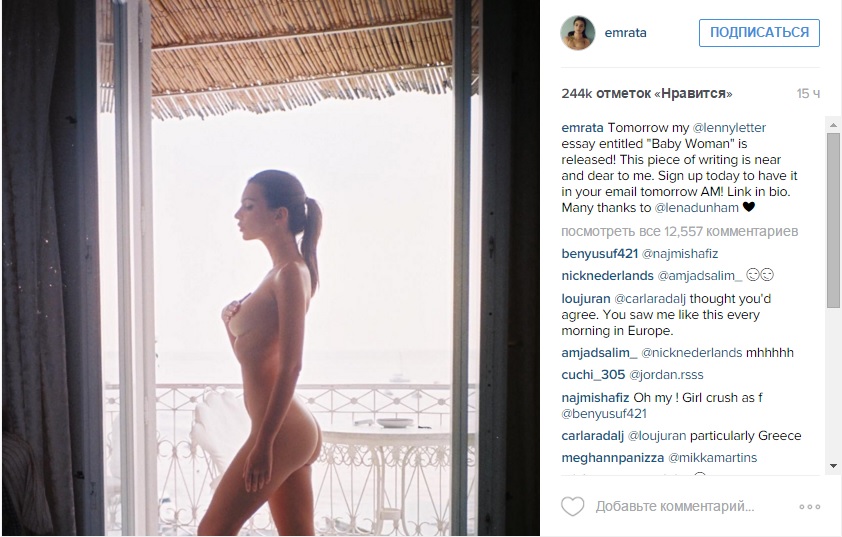The width and height of the screenshot is (842, 537).
Task: Open benyusuf421 commenter profile
Action: point(600,253)
